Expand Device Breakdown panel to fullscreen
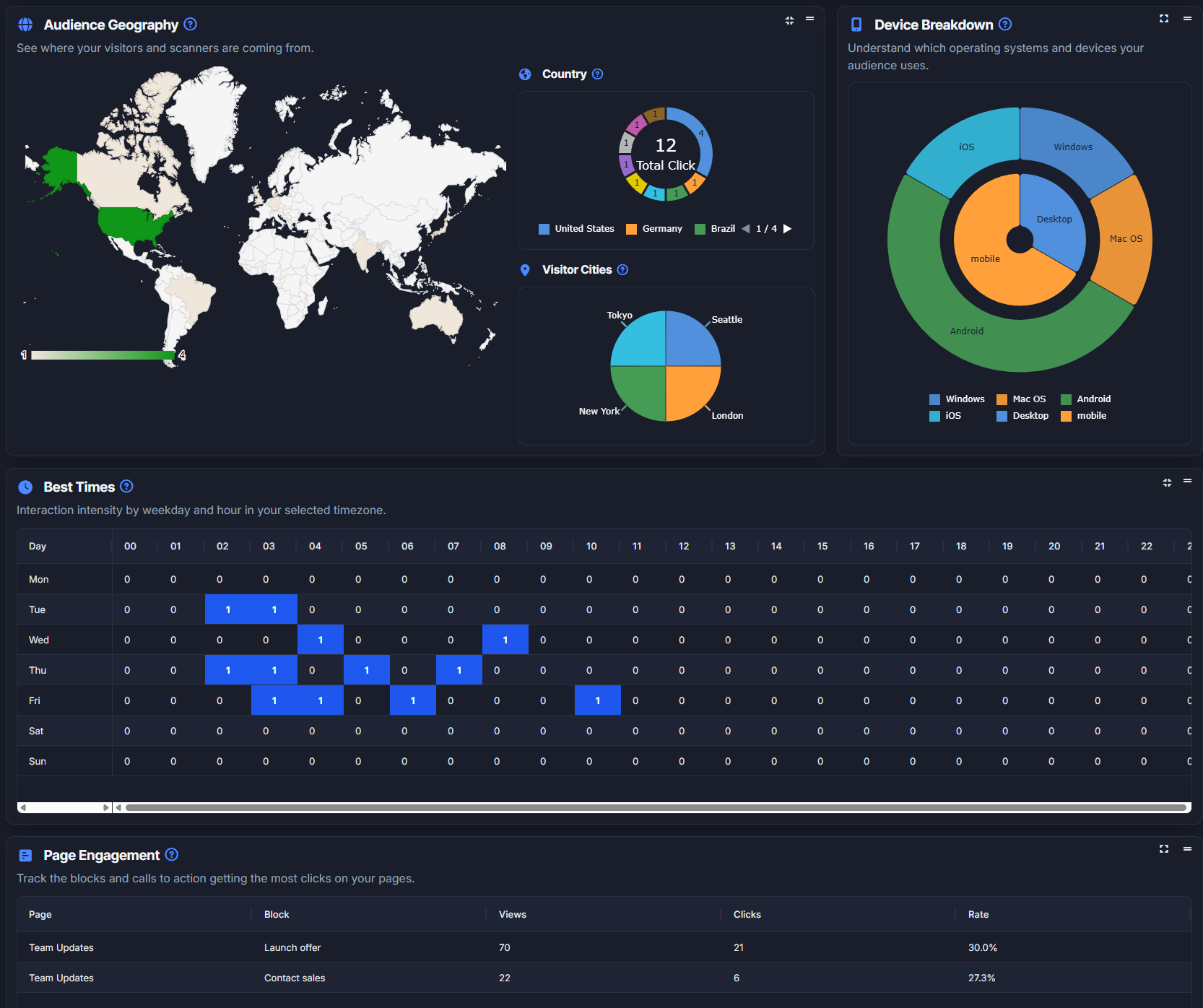This screenshot has height=1008, width=1203. coord(1164,19)
